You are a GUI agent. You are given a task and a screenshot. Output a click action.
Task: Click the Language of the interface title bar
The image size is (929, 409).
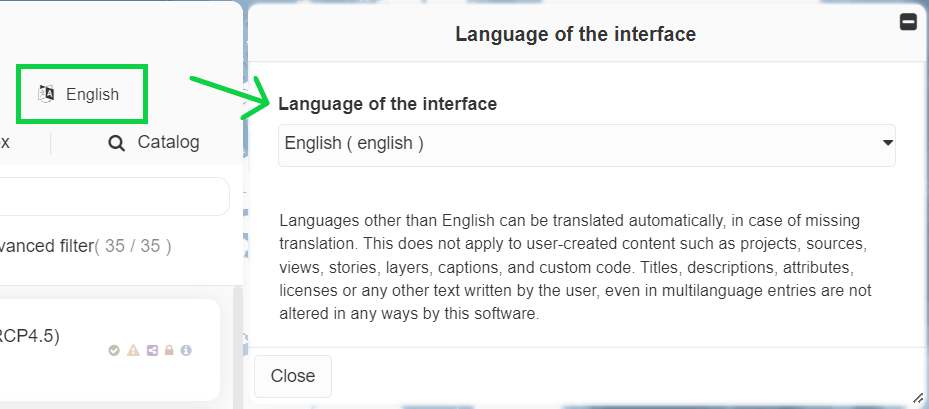pyautogui.click(x=575, y=34)
